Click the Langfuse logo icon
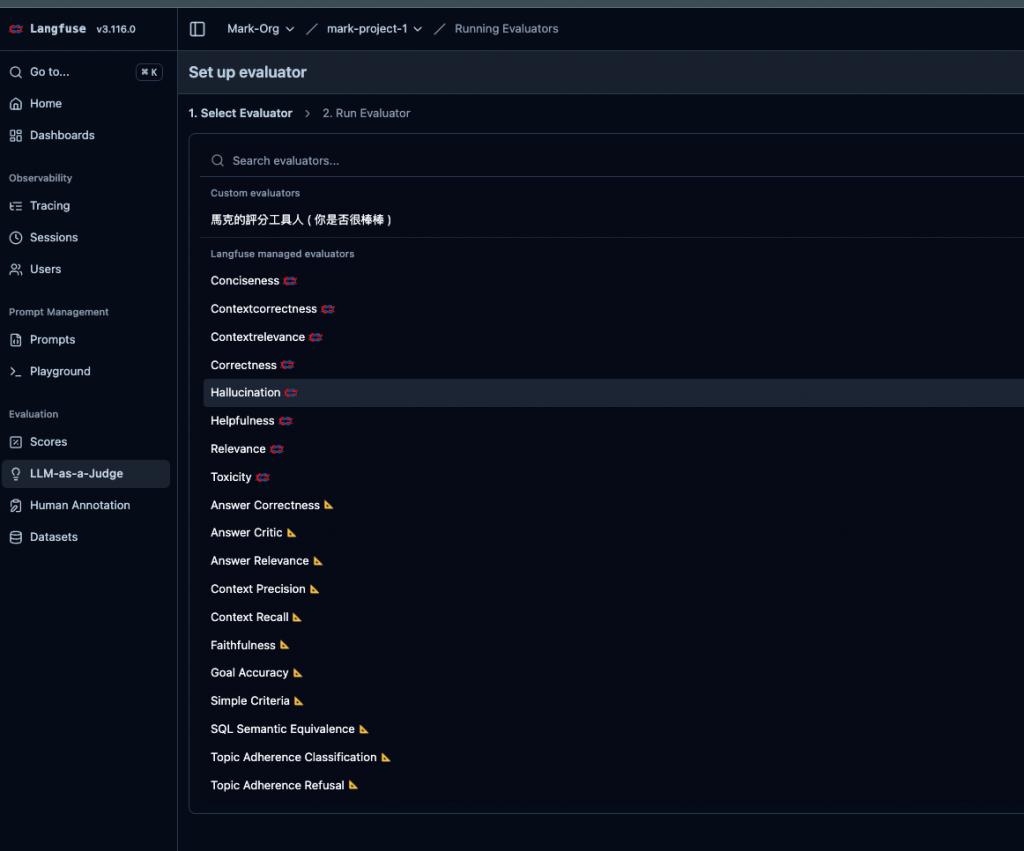1024x851 pixels. point(16,29)
